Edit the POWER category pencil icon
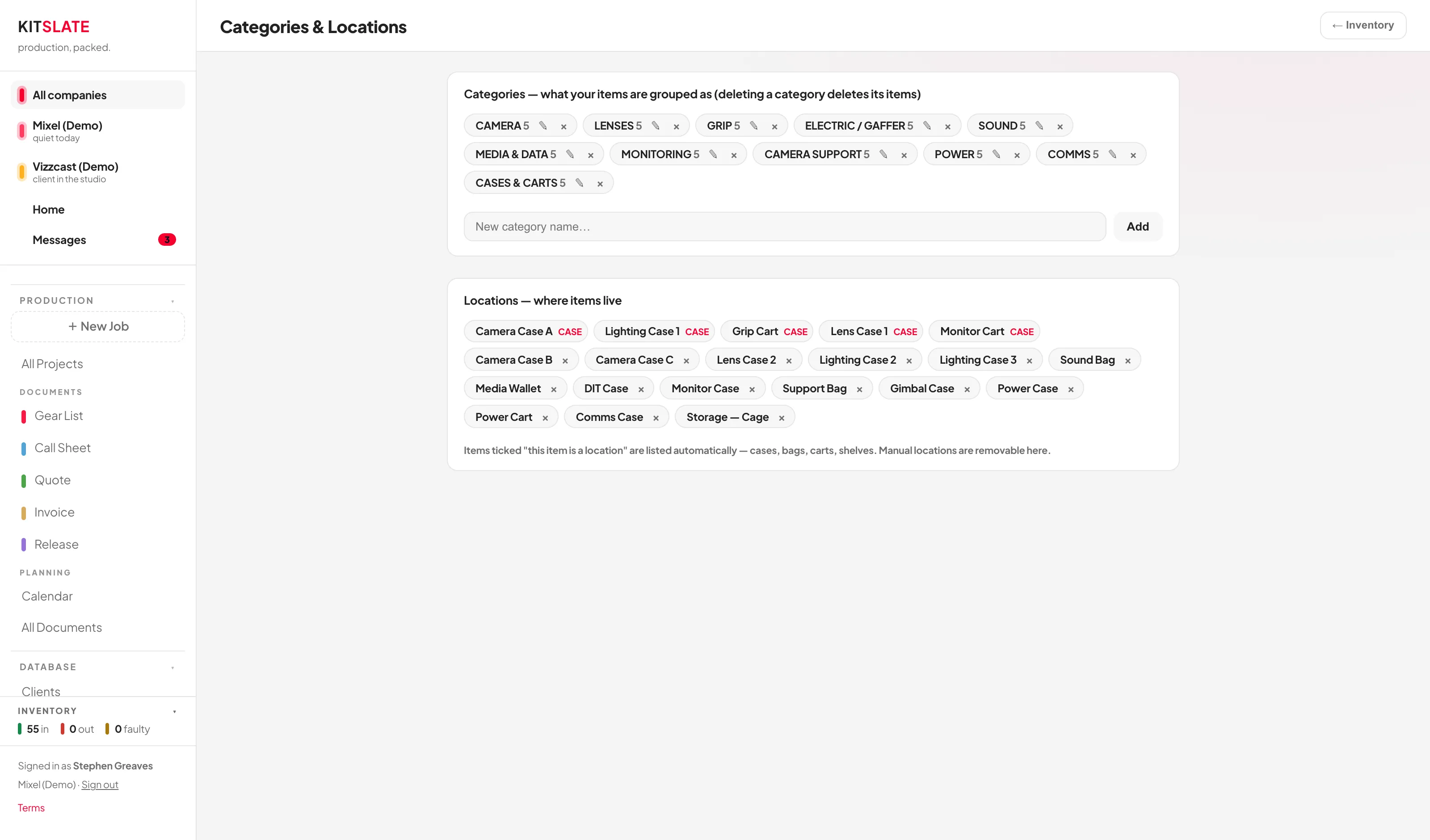This screenshot has width=1430, height=840. tap(996, 155)
